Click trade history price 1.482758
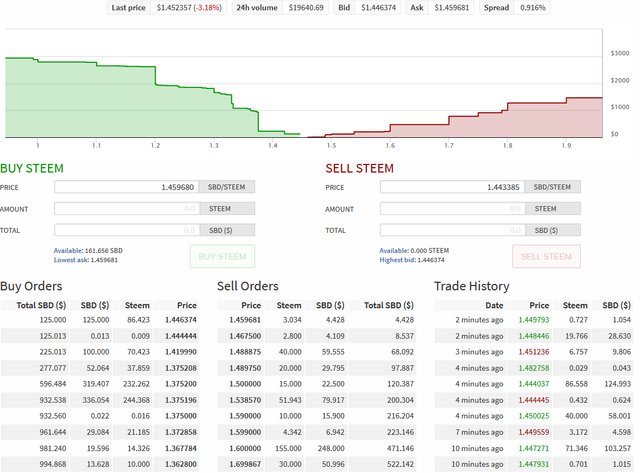640x473 pixels. [533, 368]
